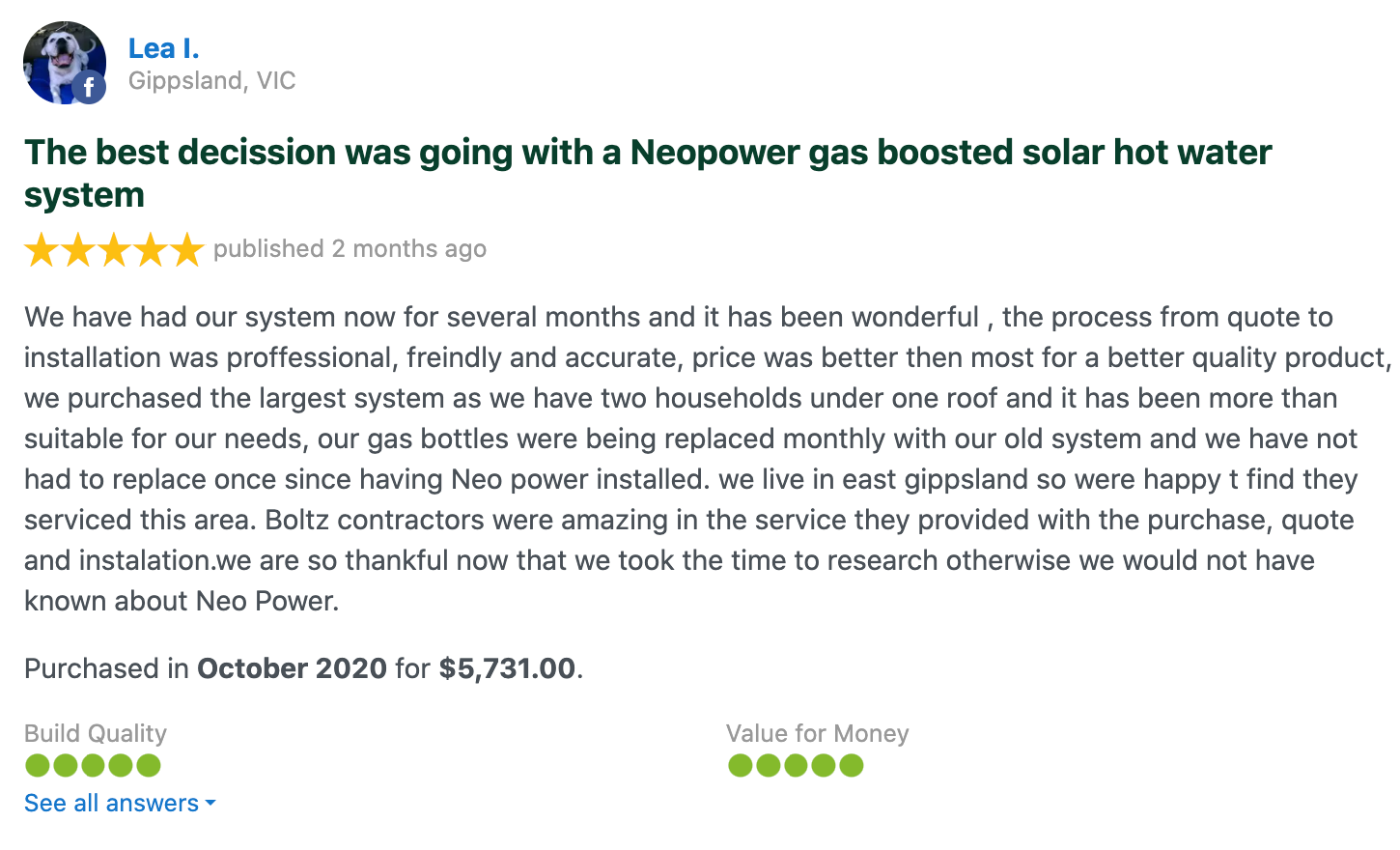Click the Value for Money label
The width and height of the screenshot is (1400, 850).
tap(818, 734)
